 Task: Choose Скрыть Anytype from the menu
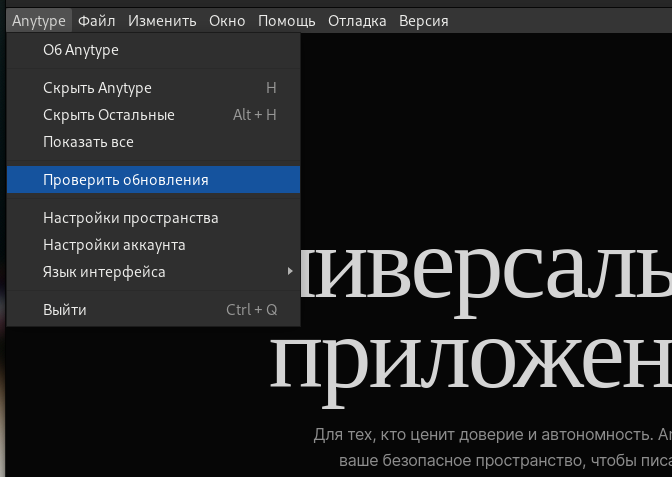pyautogui.click(x=153, y=88)
